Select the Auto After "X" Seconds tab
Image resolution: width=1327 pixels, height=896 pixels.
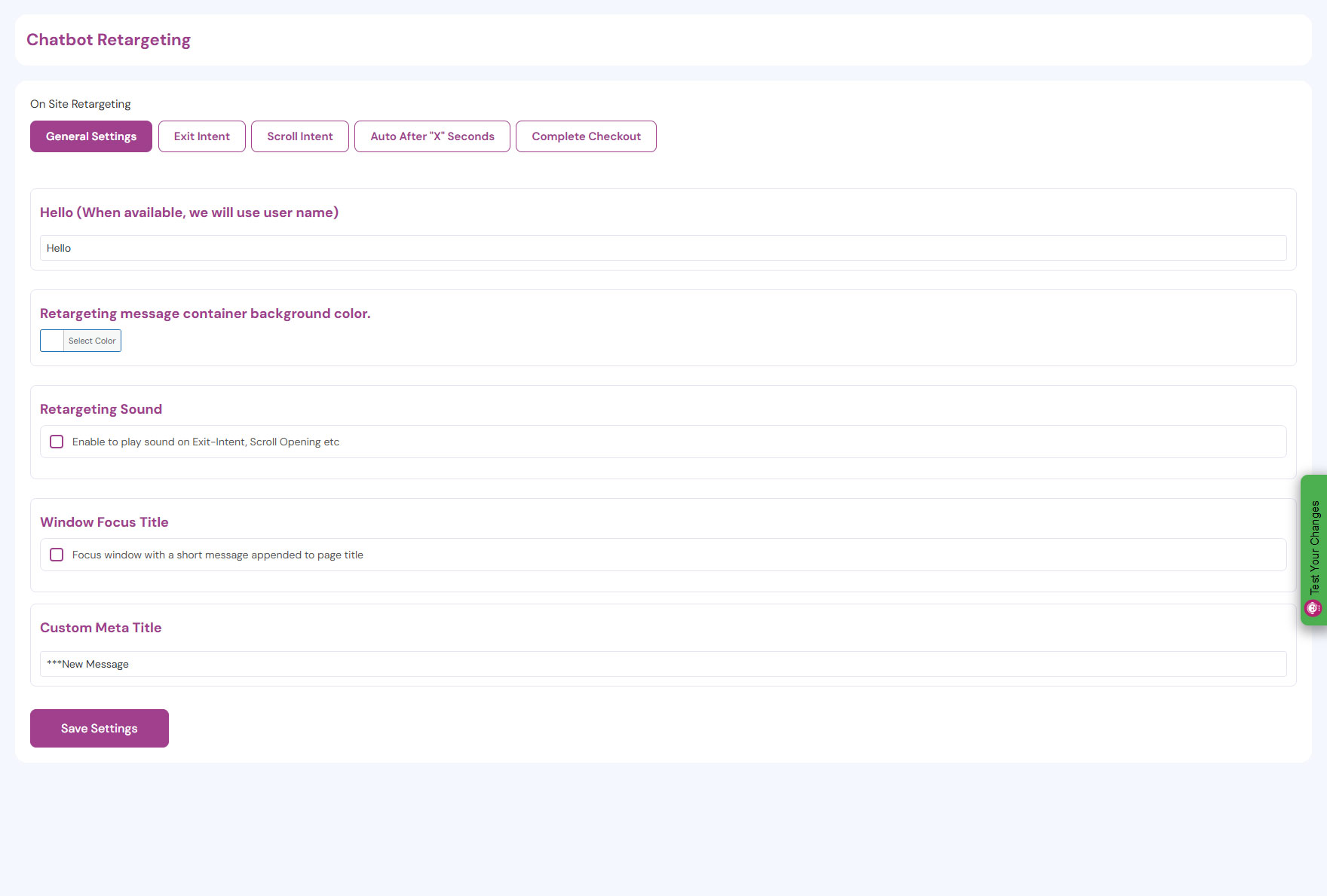click(432, 136)
